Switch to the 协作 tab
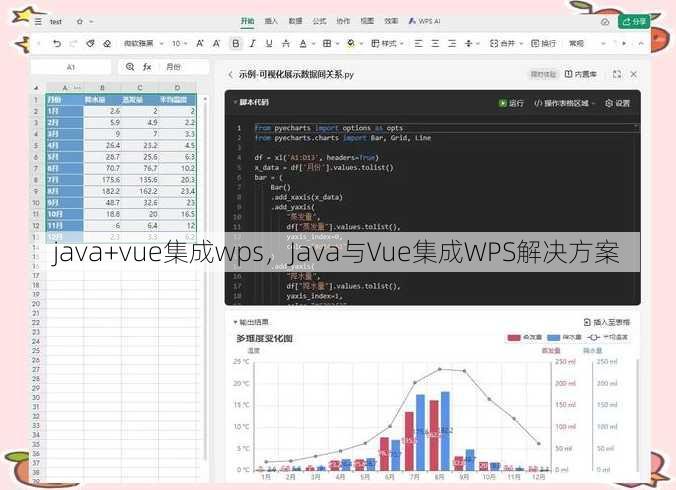Viewport: 676px width, 490px height. coord(343,21)
